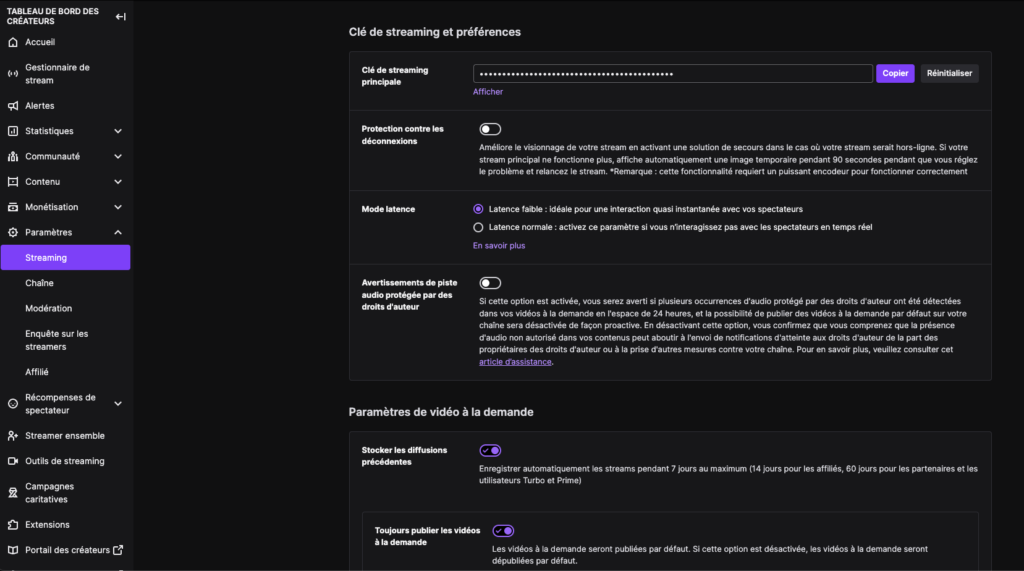1024x571 pixels.
Task: Collapse the Paramètres section chevron
Action: [118, 232]
